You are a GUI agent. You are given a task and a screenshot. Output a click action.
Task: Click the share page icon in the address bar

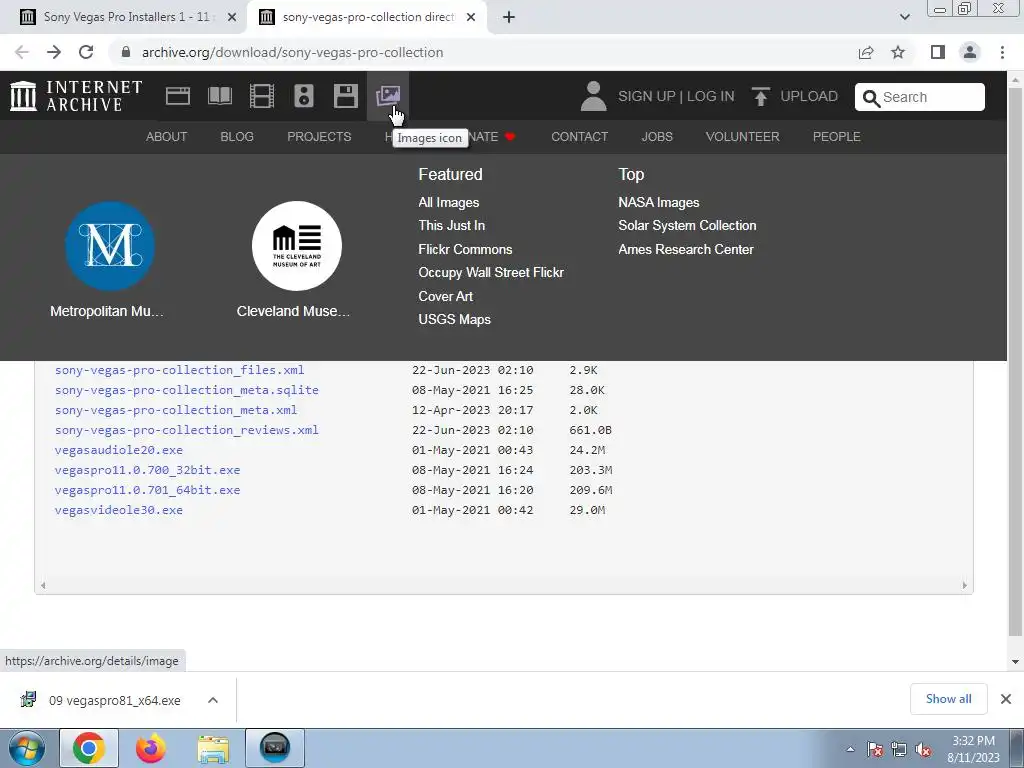866,52
